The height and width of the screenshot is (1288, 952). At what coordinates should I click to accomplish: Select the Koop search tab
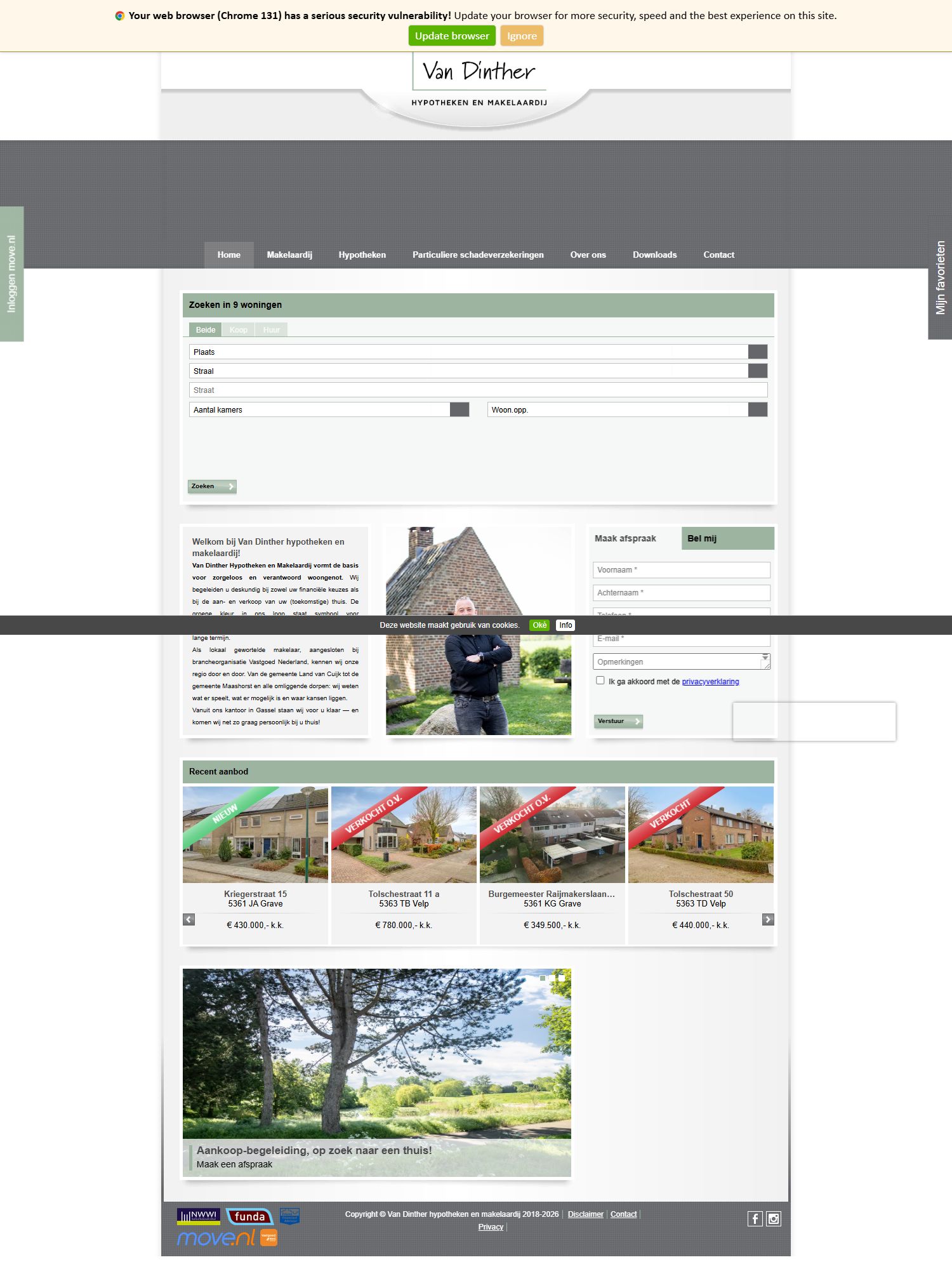(x=239, y=329)
